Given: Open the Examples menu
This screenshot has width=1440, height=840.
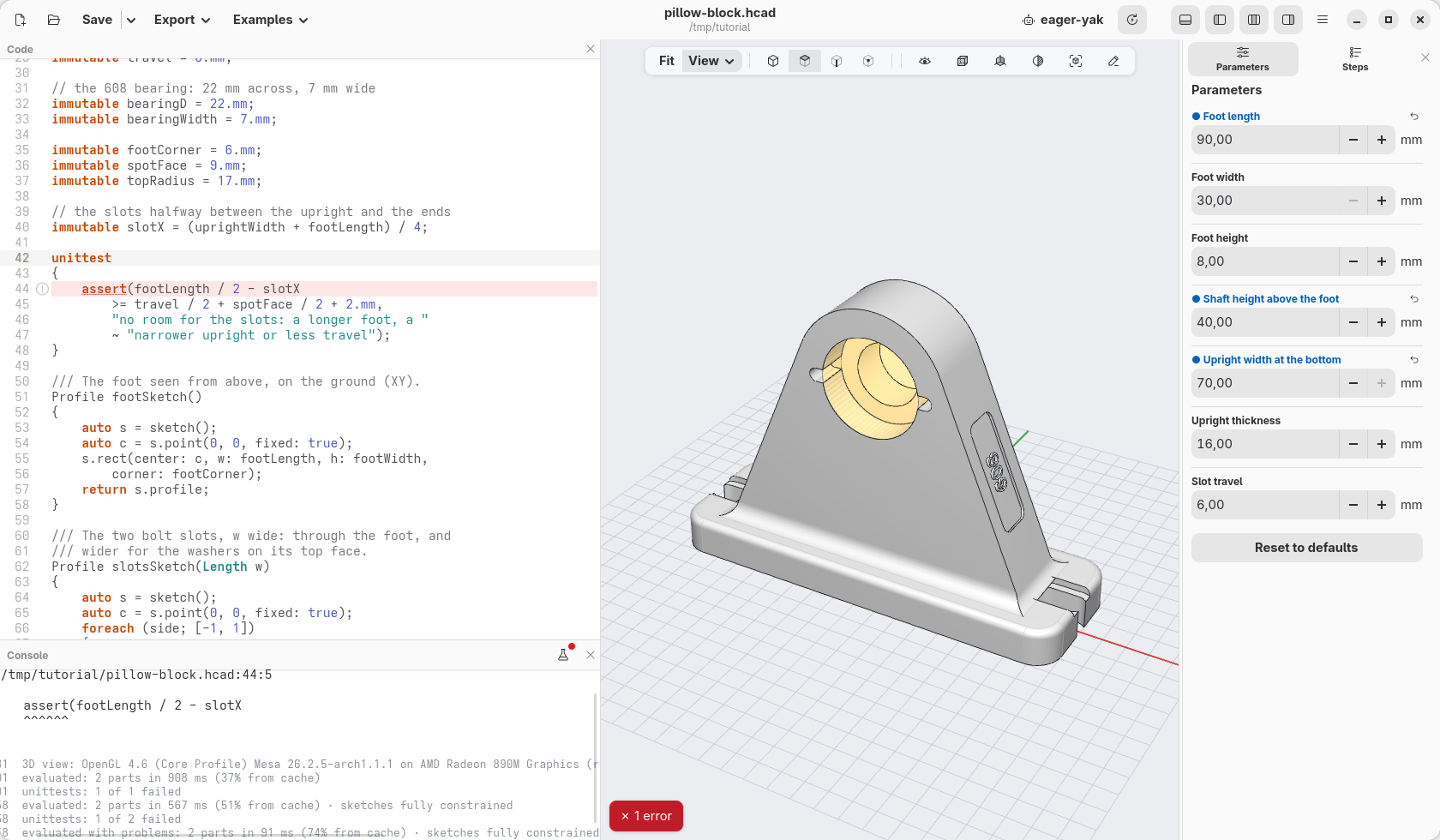Looking at the screenshot, I should [270, 20].
